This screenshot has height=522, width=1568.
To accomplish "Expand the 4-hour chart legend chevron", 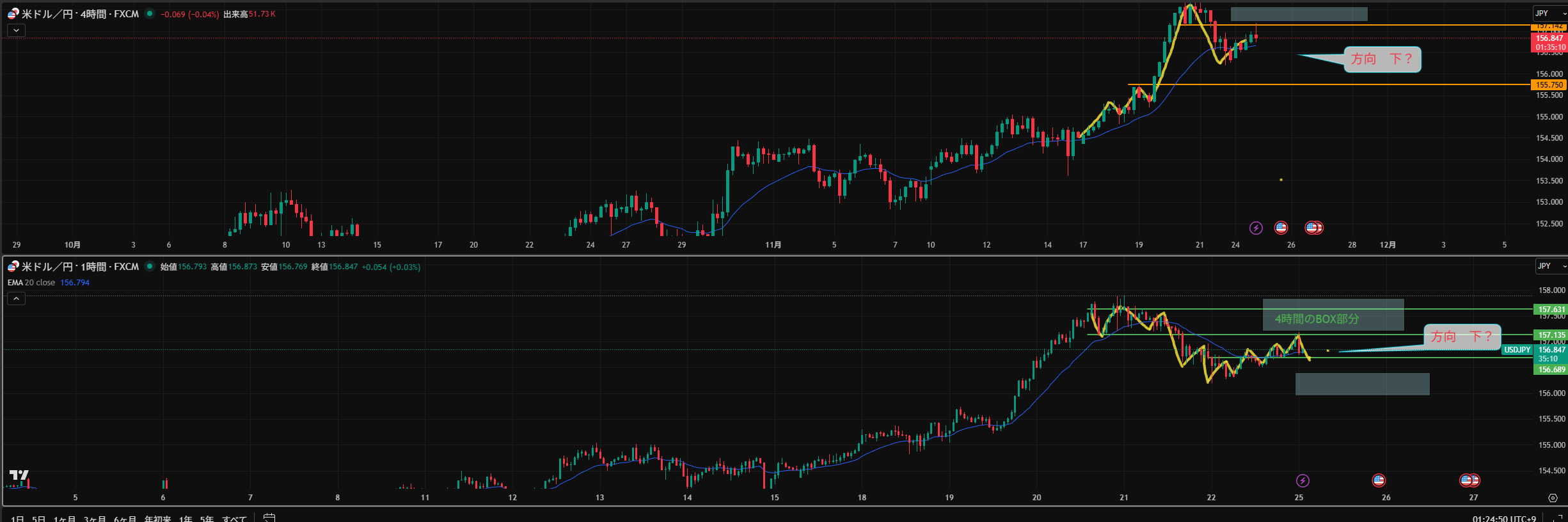I will click(x=16, y=30).
